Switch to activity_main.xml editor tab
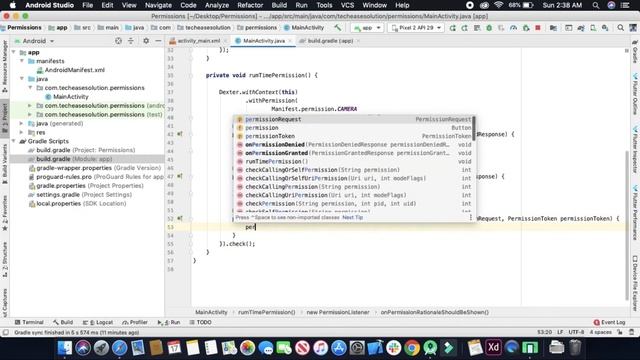The image size is (640, 360). [x=198, y=41]
